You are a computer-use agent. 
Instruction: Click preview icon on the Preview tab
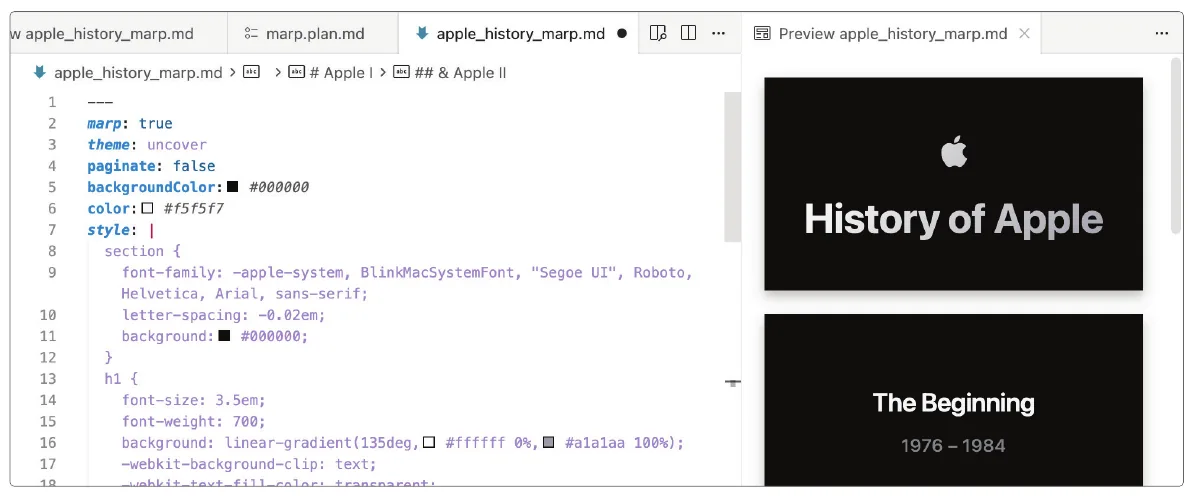click(762, 33)
